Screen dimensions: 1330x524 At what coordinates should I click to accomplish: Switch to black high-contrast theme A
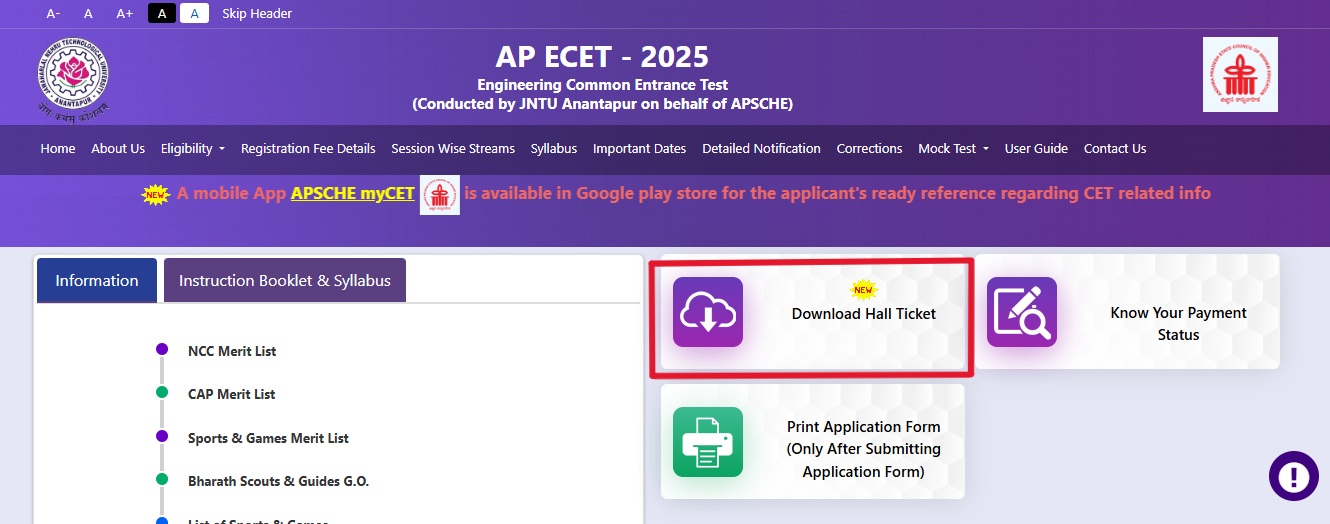pos(162,13)
